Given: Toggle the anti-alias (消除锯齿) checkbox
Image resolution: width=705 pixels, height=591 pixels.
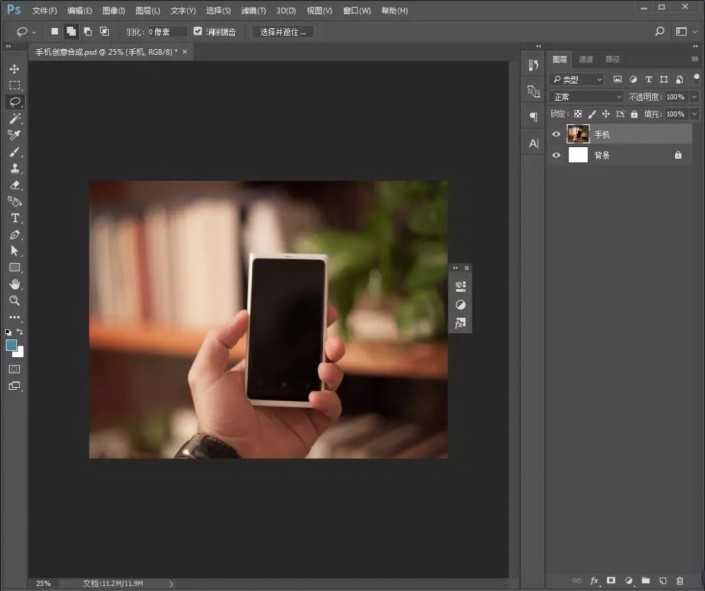Looking at the screenshot, I should (198, 31).
